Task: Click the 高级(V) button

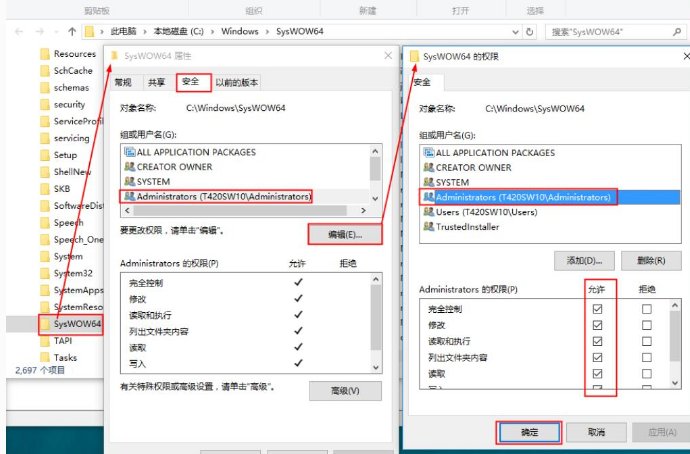Action: tap(345, 391)
